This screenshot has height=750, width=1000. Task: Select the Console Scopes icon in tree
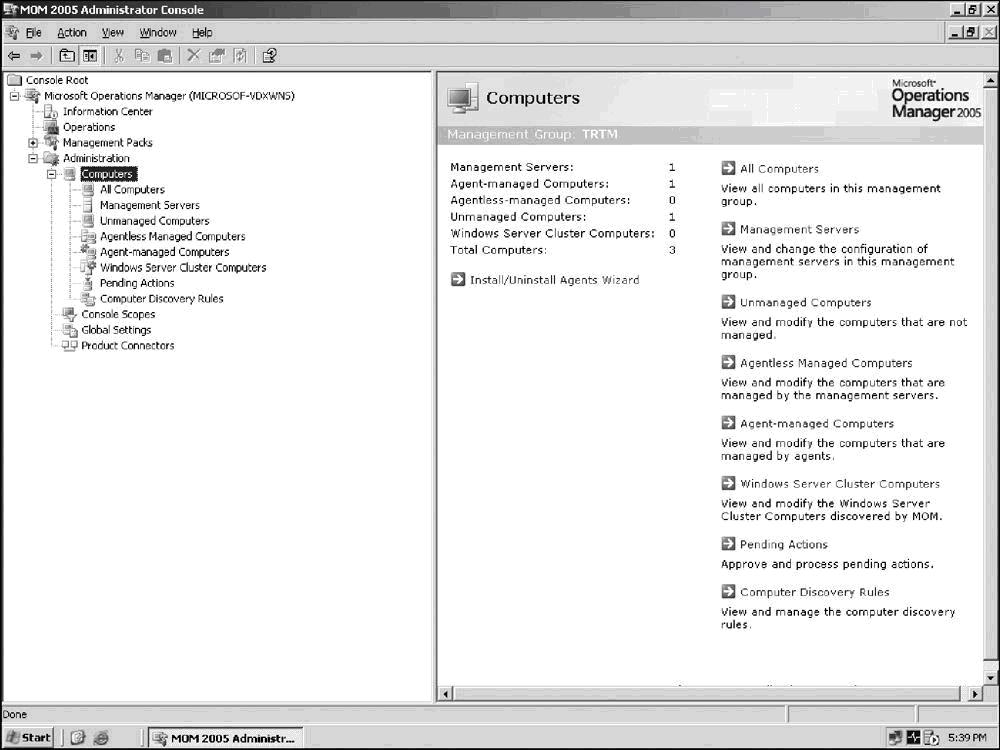70,314
